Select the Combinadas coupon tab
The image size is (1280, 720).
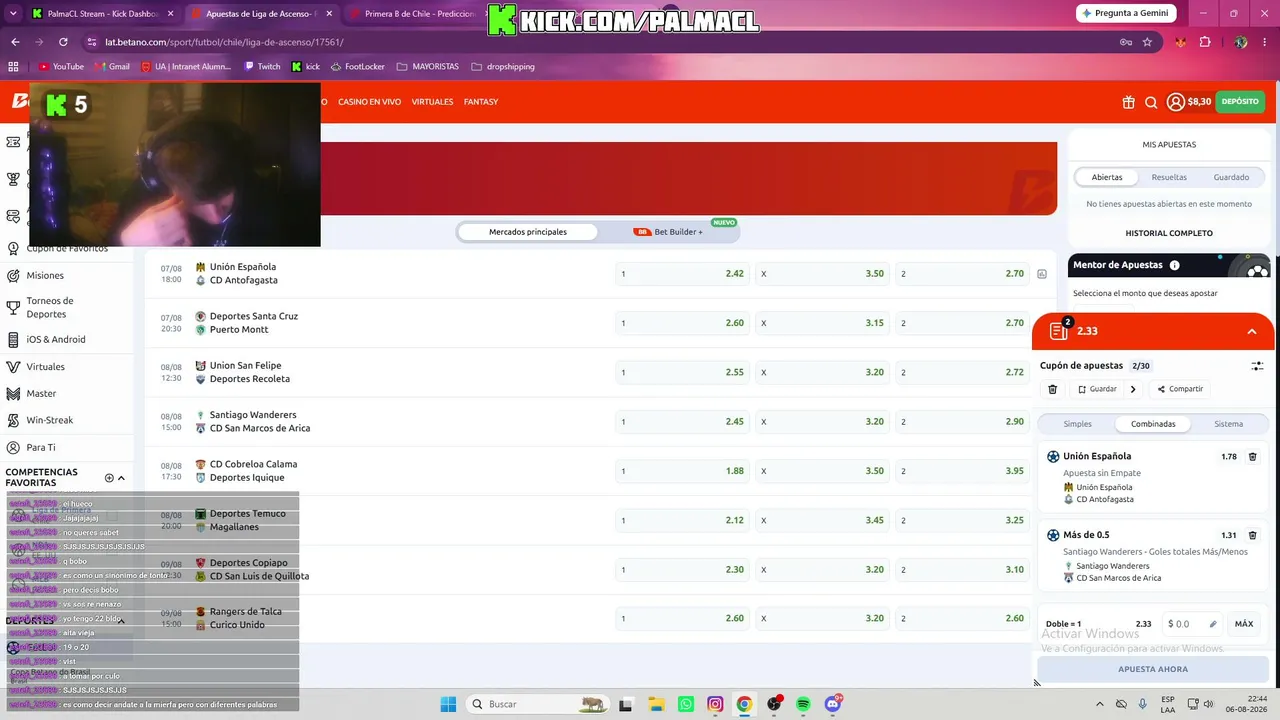(1153, 424)
